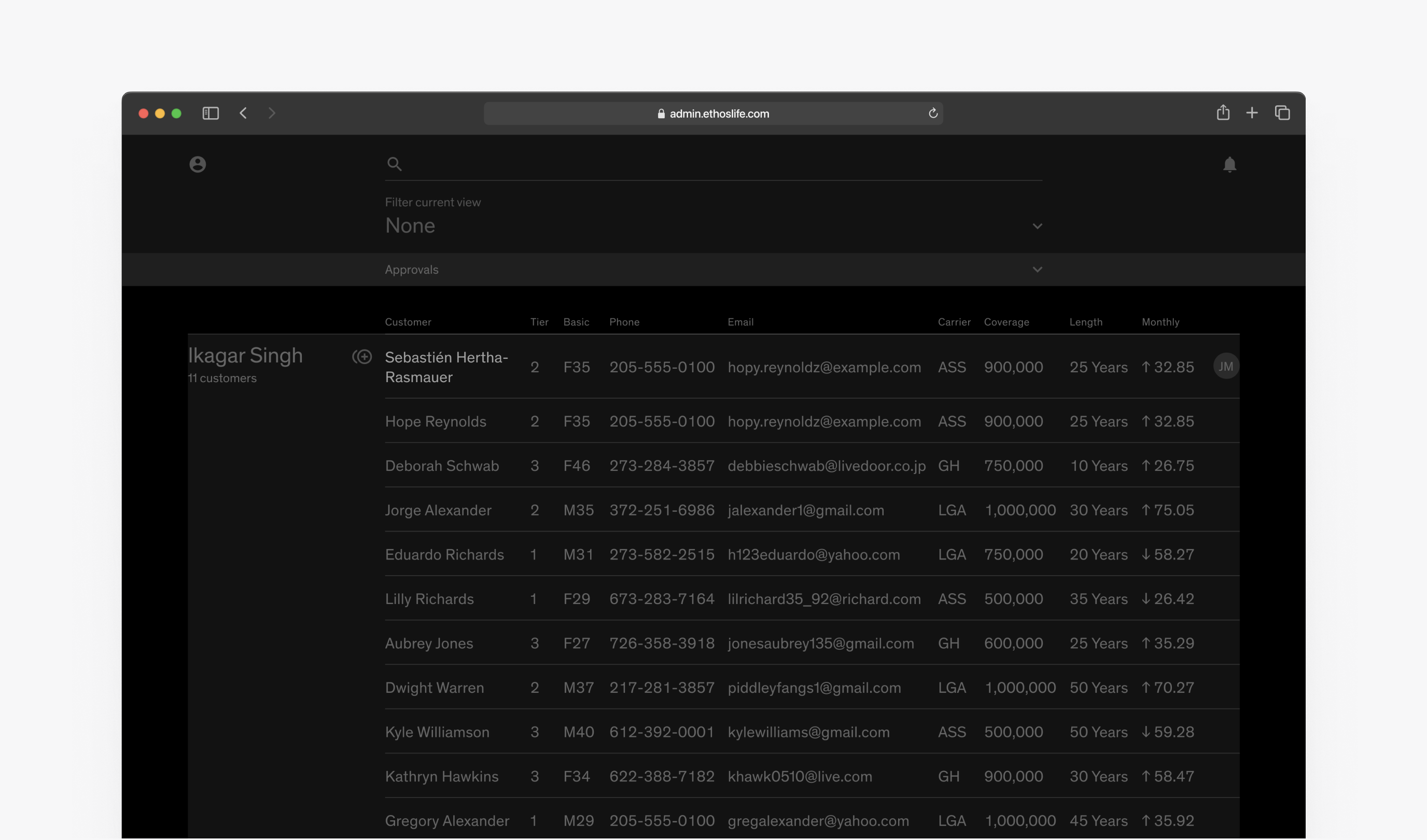Click the browser share icon
The height and width of the screenshot is (840, 1427).
click(1223, 113)
